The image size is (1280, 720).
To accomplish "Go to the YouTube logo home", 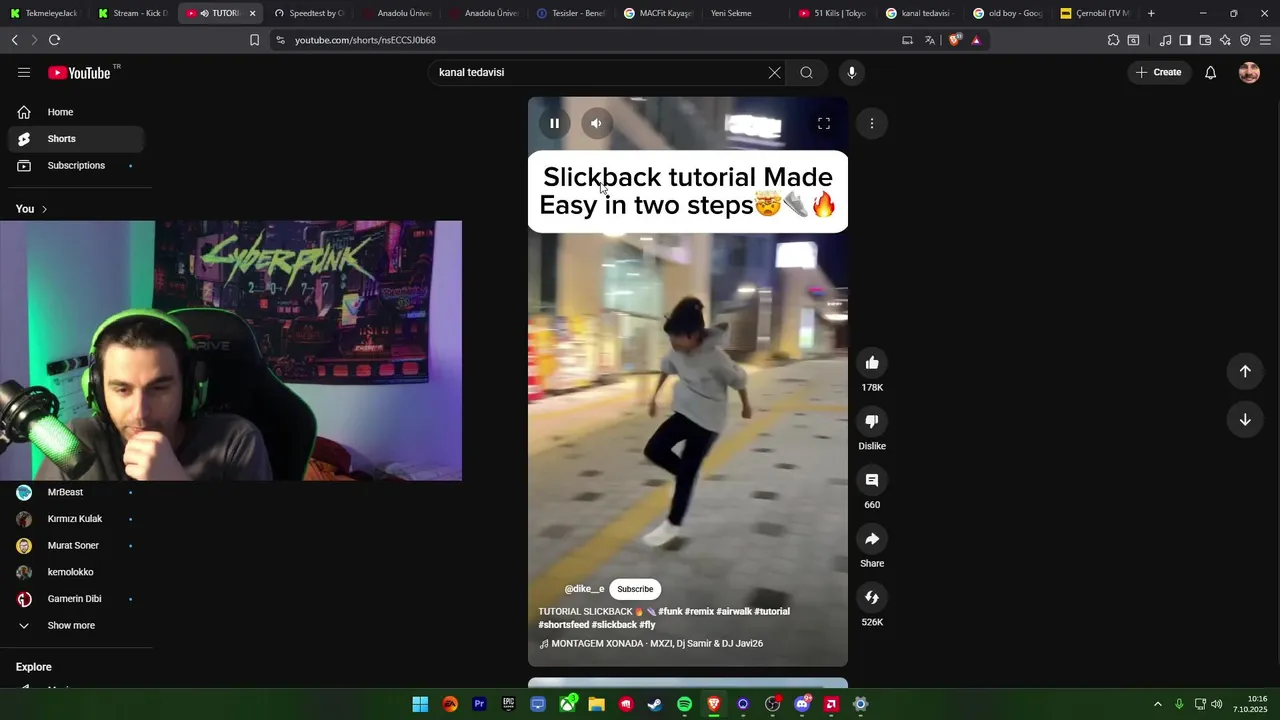I will point(79,72).
